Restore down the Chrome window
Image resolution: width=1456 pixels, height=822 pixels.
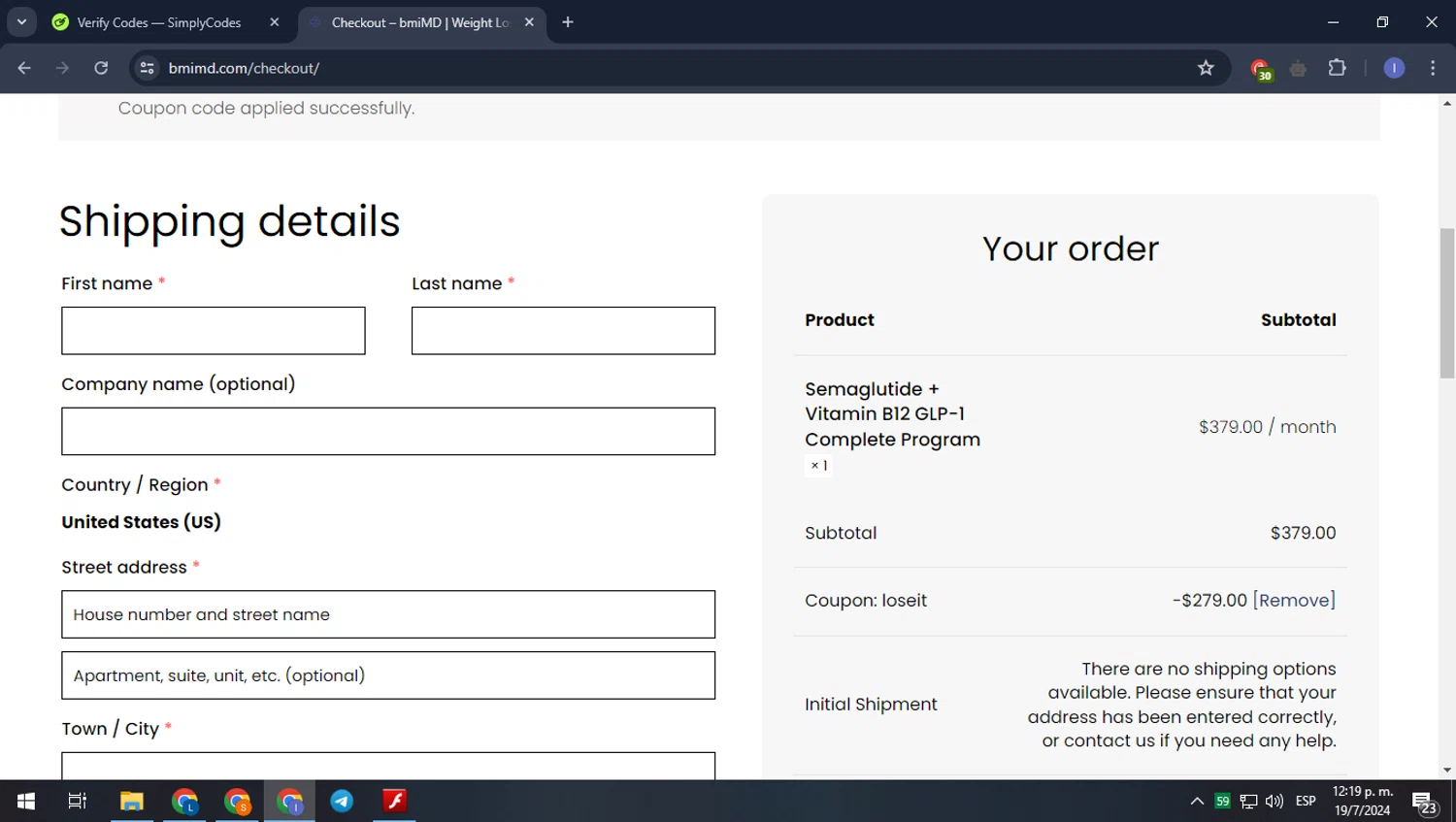click(x=1382, y=21)
